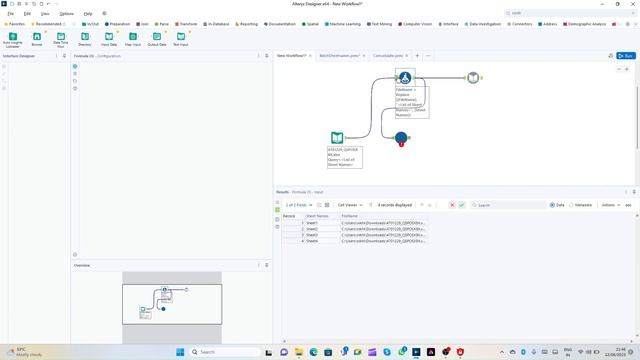Click the Formula tool on the canvas
Screen dimensions: 640x360
point(405,77)
